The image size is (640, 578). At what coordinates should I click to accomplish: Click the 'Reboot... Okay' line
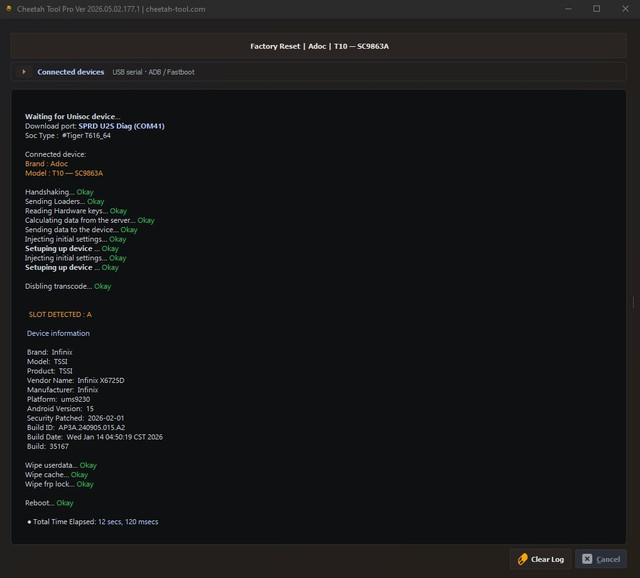pos(49,502)
